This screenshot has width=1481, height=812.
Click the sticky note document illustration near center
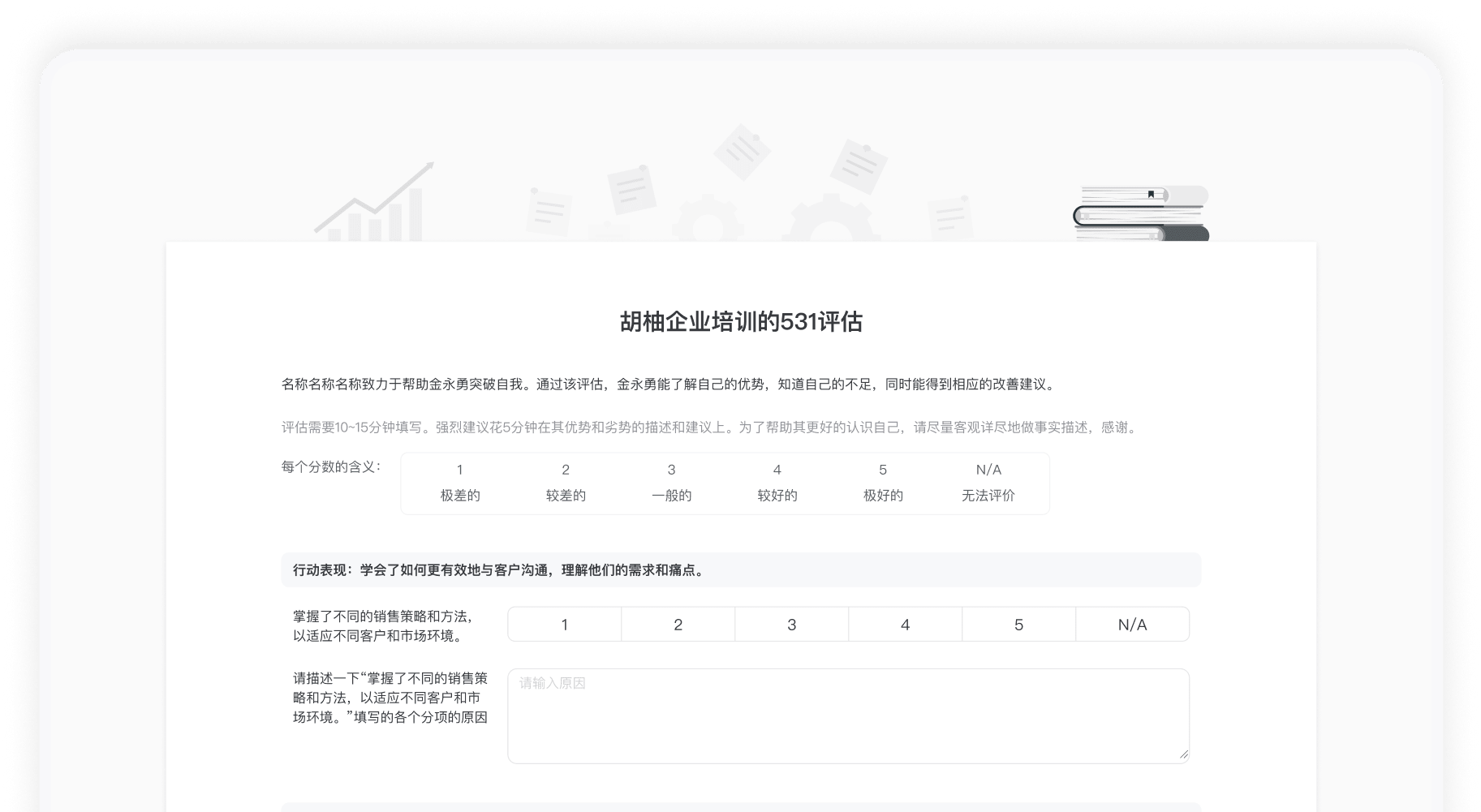743,154
